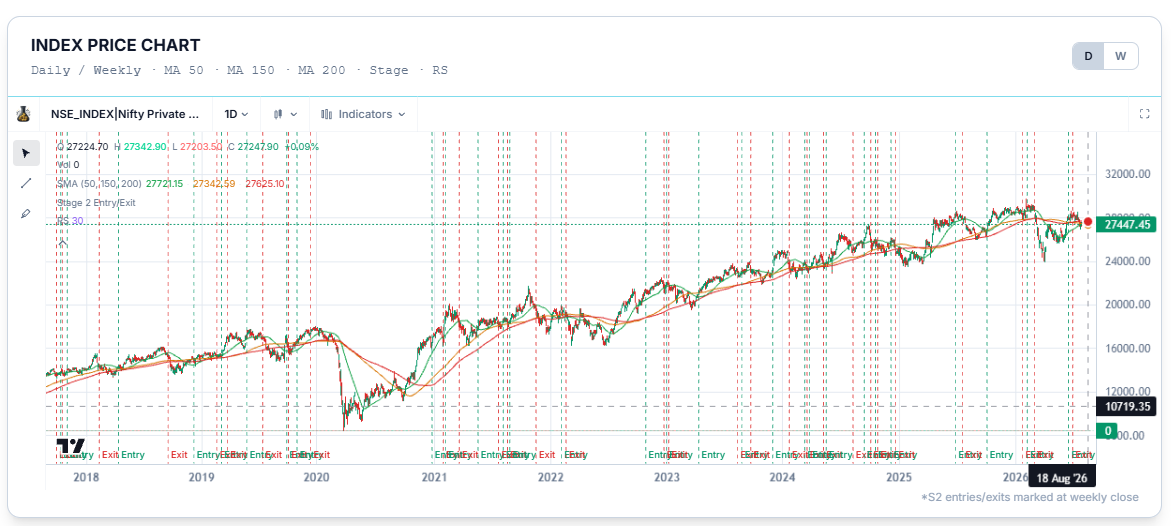The width and height of the screenshot is (1171, 526).
Task: Click the 2021 year label on time axis
Action: [x=434, y=477]
